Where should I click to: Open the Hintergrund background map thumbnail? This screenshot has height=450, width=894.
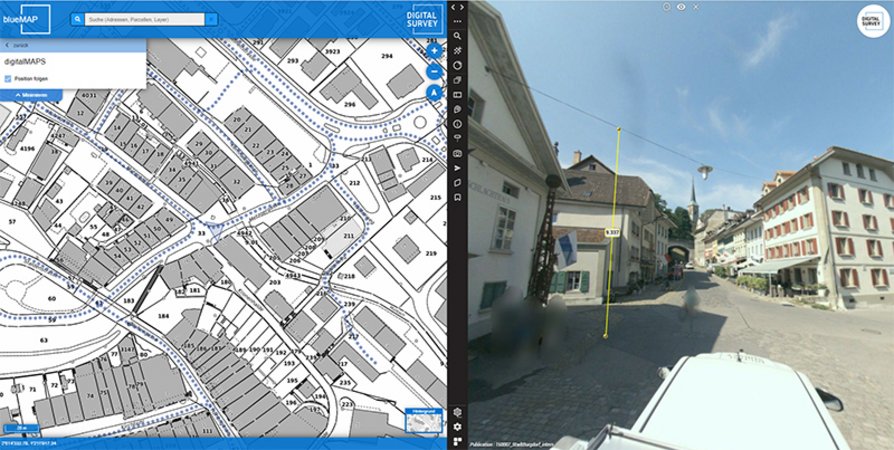click(424, 420)
